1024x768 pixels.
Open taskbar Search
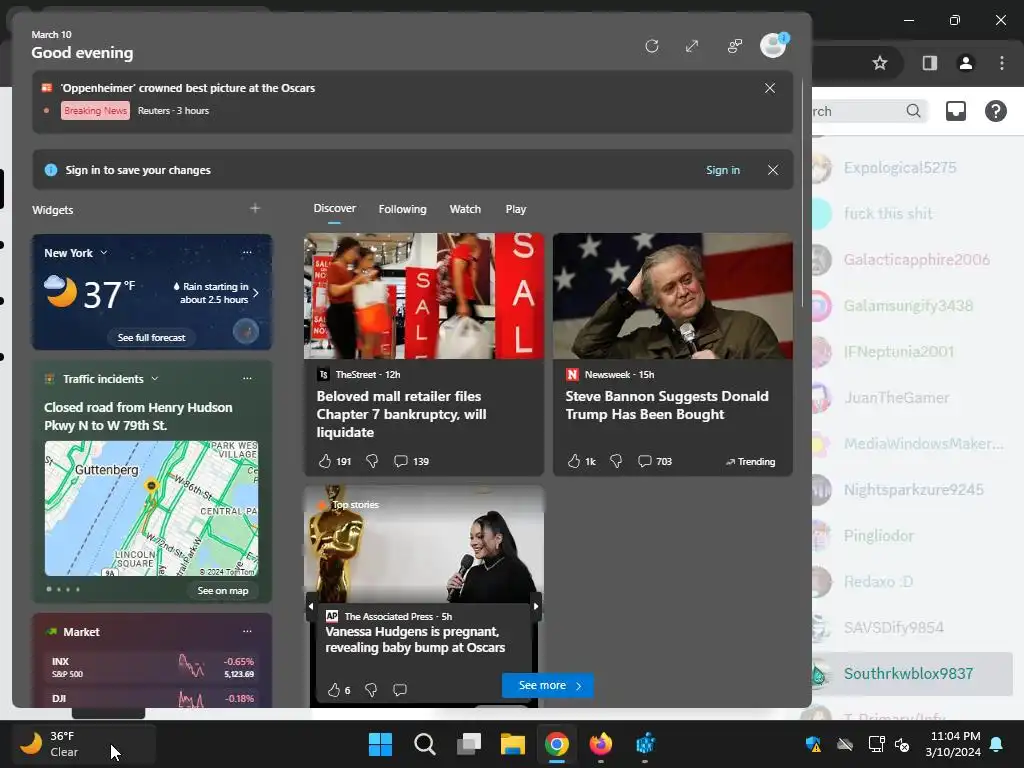(x=424, y=744)
